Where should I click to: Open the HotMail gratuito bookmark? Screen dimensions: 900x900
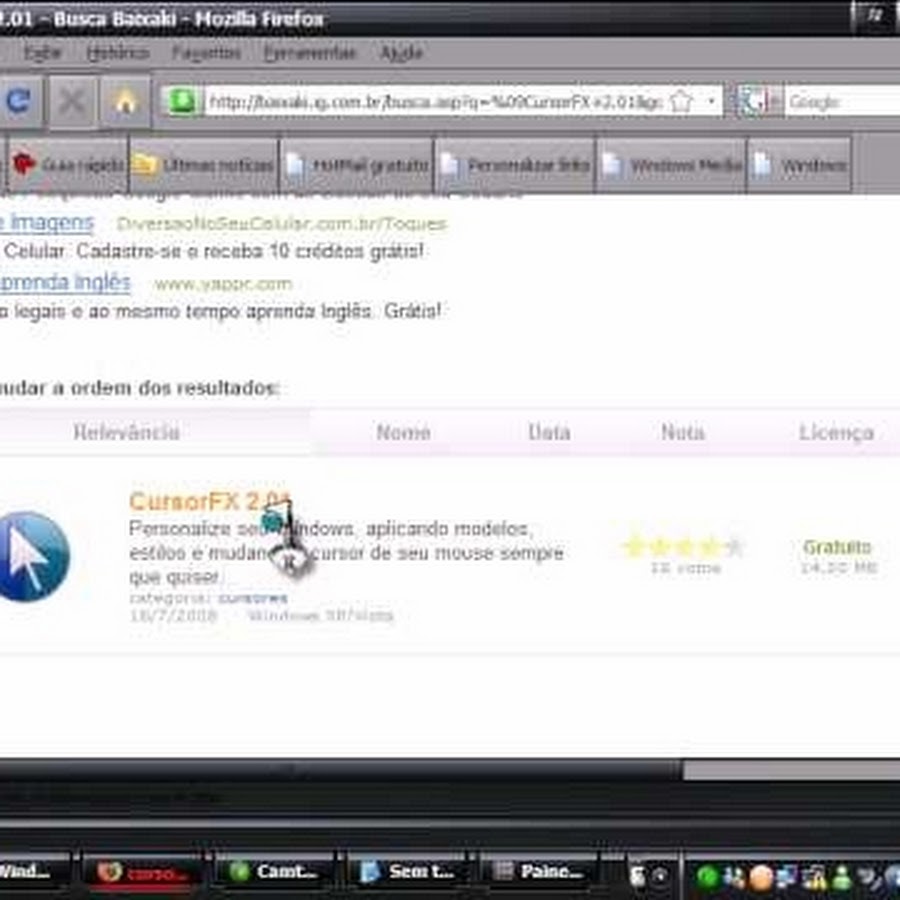(357, 165)
